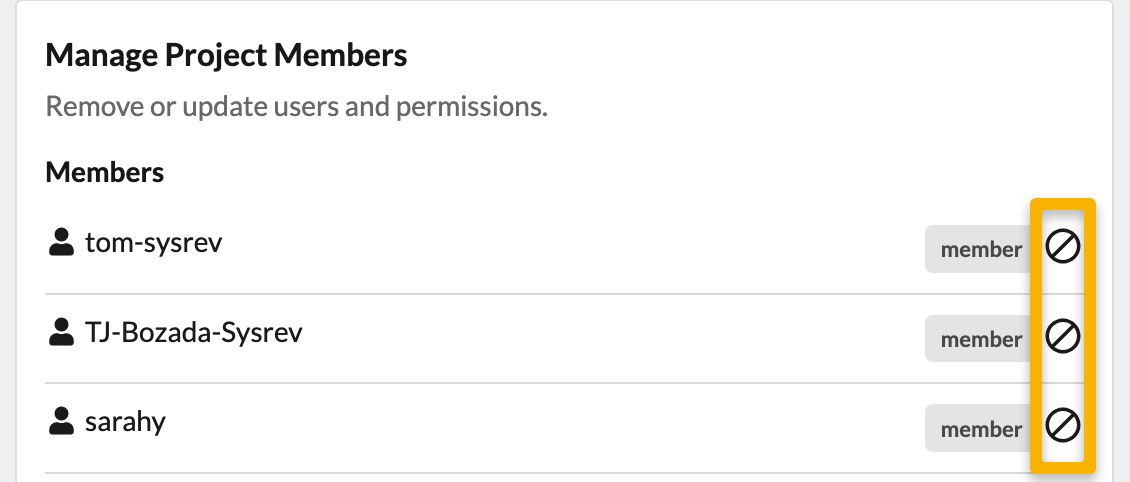The width and height of the screenshot is (1130, 482).
Task: Change the member role badge for TJ-Bozada-Sysrev
Action: click(x=980, y=339)
